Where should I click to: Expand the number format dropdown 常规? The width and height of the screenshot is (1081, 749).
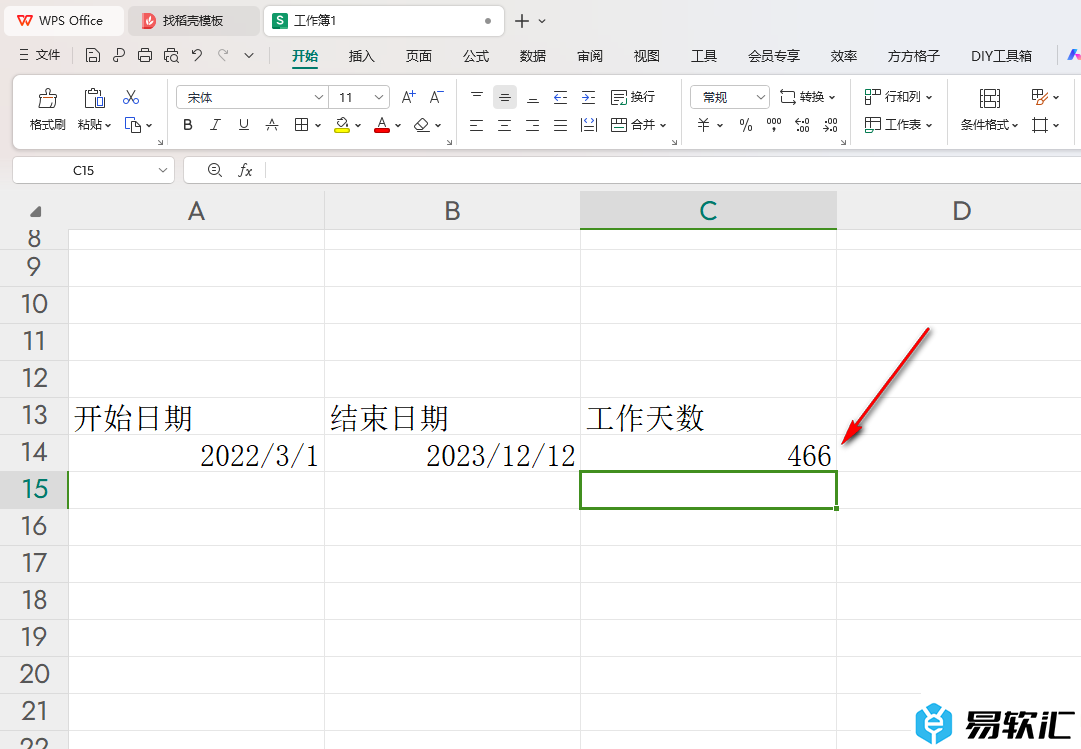coord(760,97)
